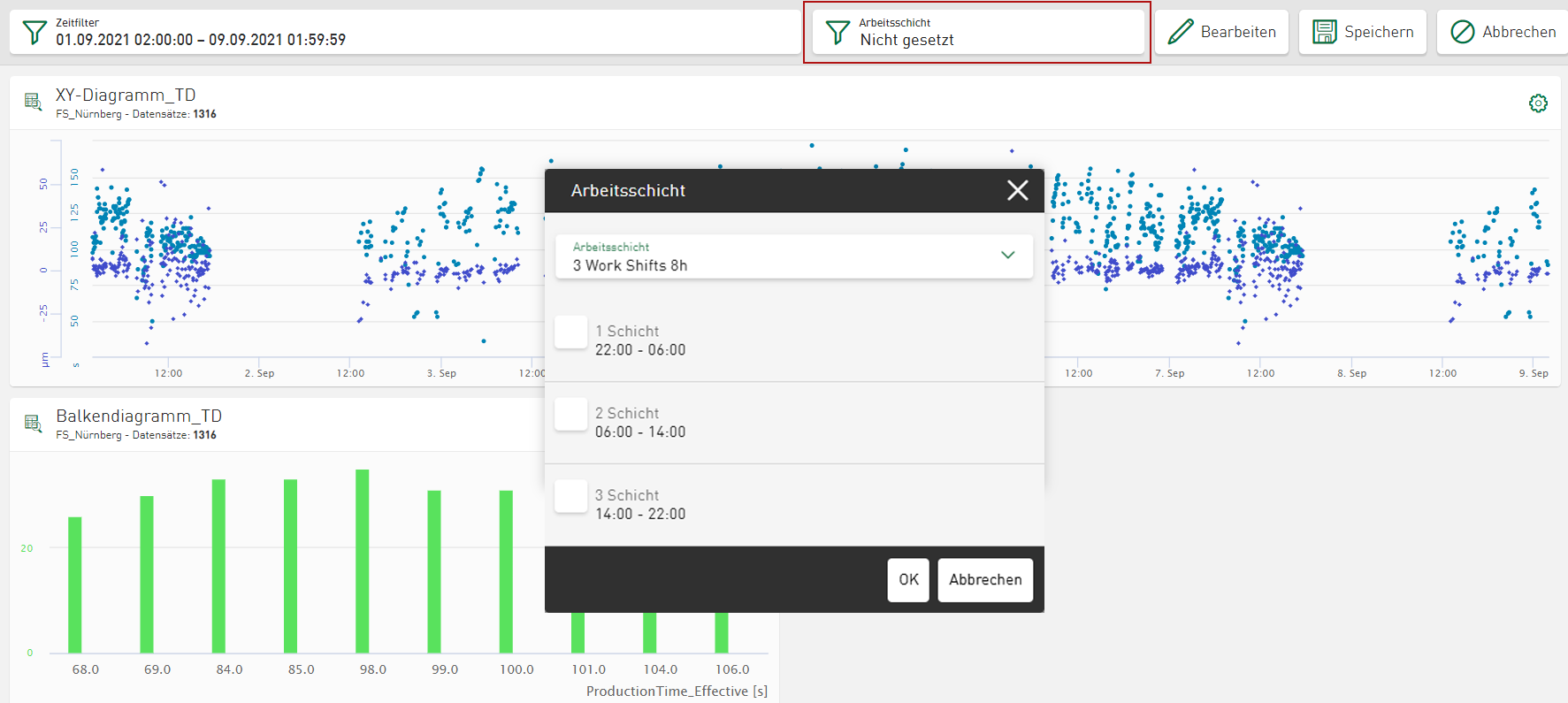1568x703 pixels.
Task: Check the 3 Schicht 14:00 - 22:00 box
Action: [570, 497]
